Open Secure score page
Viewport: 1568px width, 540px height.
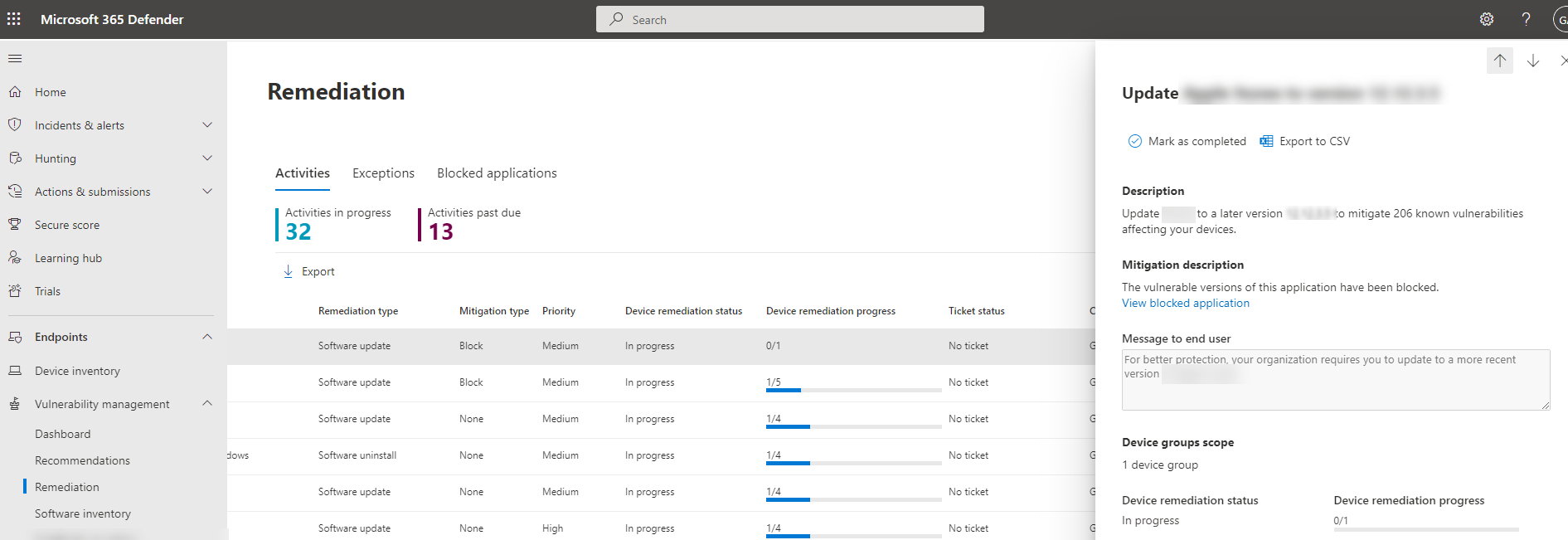coord(67,225)
